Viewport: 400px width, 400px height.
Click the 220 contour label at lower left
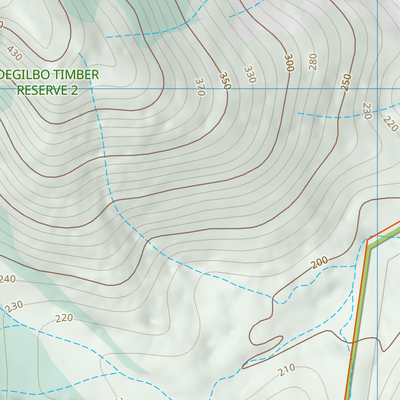(64, 318)
